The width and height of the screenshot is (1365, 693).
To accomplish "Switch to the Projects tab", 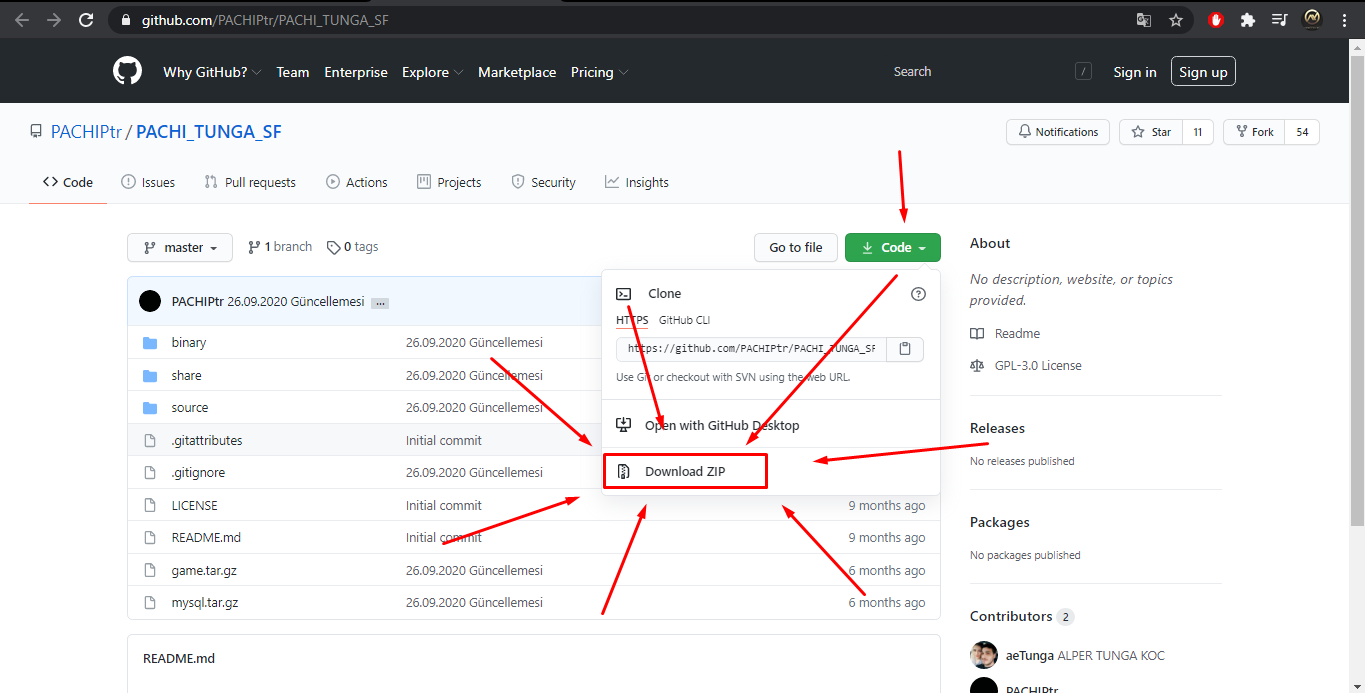I will [x=449, y=182].
